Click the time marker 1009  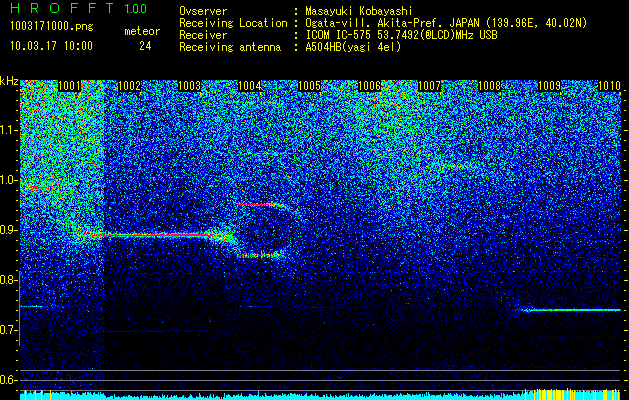[x=549, y=86]
